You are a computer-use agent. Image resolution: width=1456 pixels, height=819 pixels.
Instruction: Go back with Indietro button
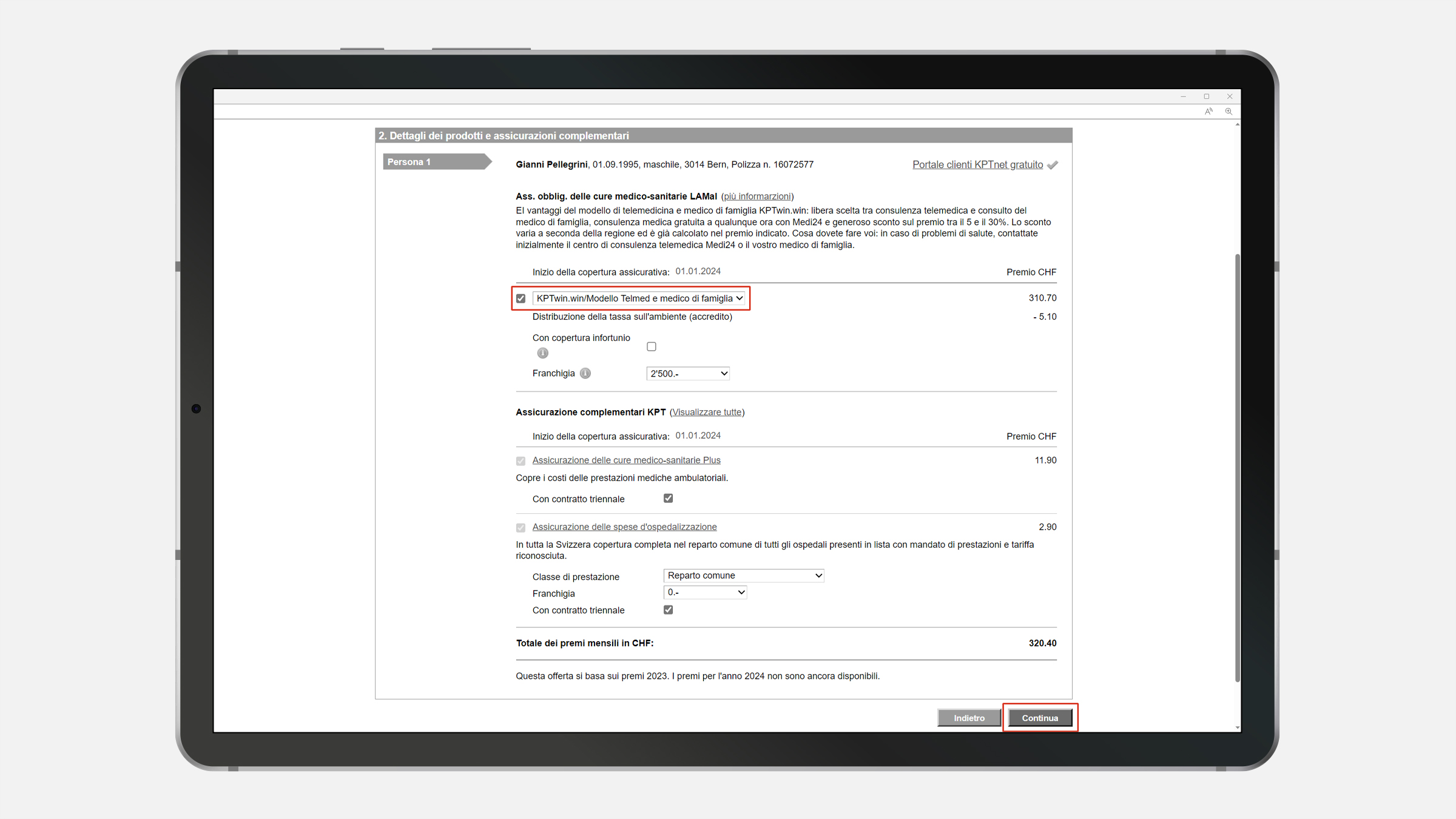click(969, 718)
